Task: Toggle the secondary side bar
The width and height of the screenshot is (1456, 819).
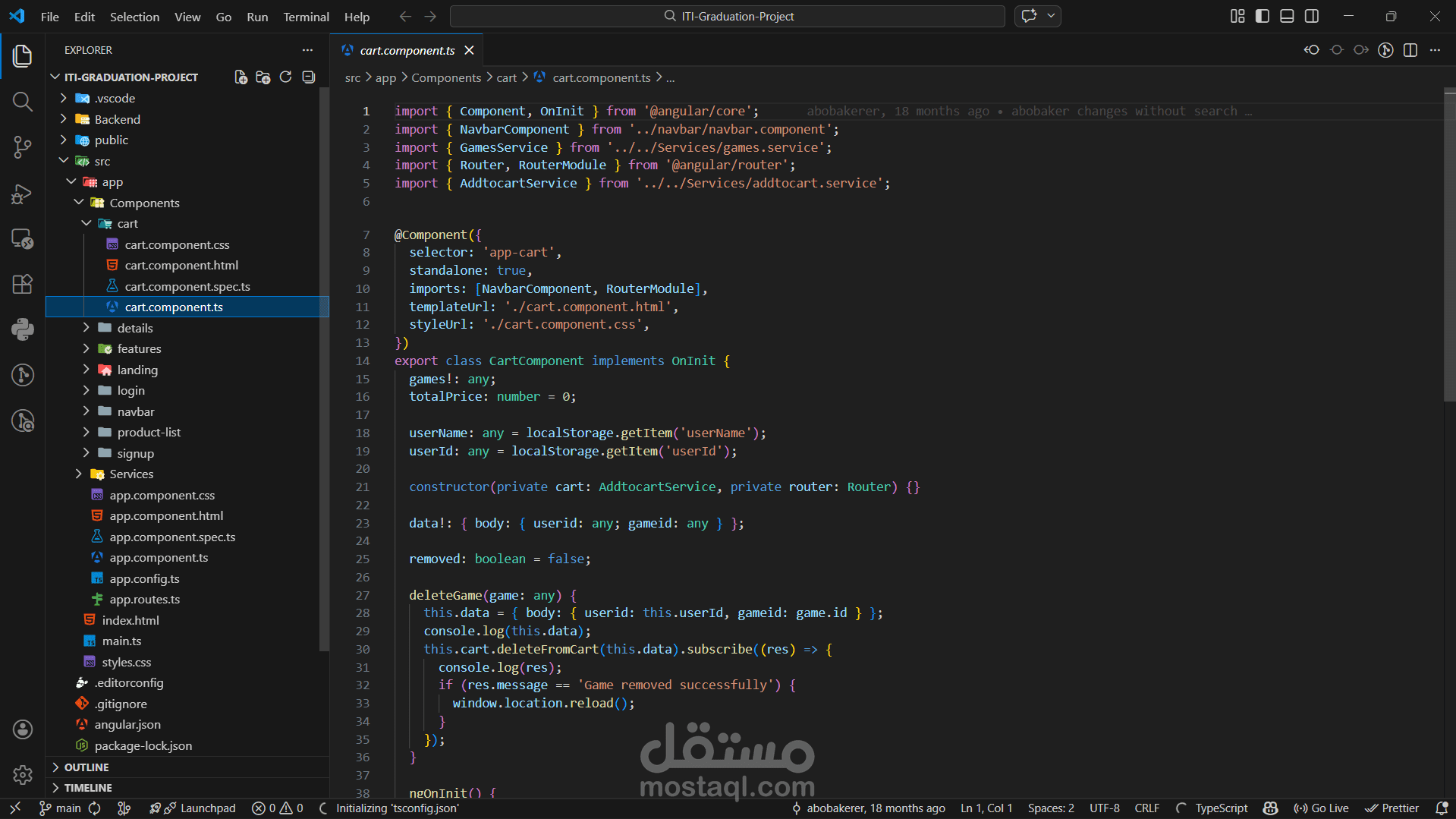Action: 1311,16
